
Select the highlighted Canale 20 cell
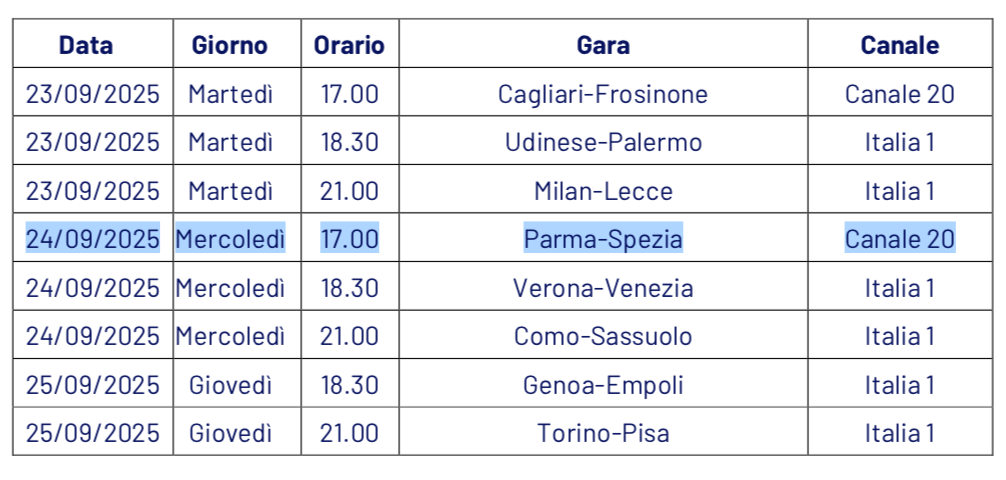[x=899, y=239]
